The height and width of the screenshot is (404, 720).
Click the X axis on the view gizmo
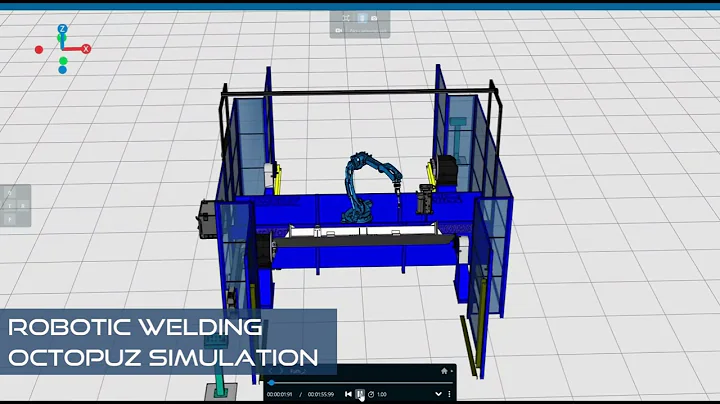tap(86, 49)
